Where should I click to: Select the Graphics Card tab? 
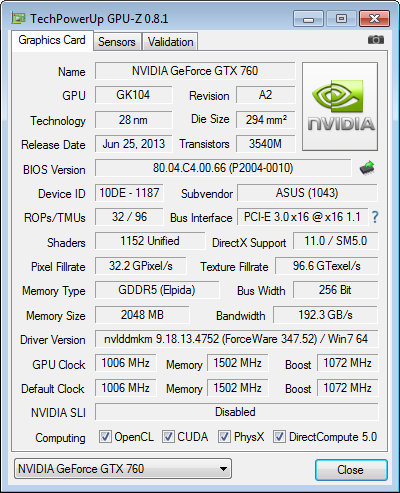(52, 40)
